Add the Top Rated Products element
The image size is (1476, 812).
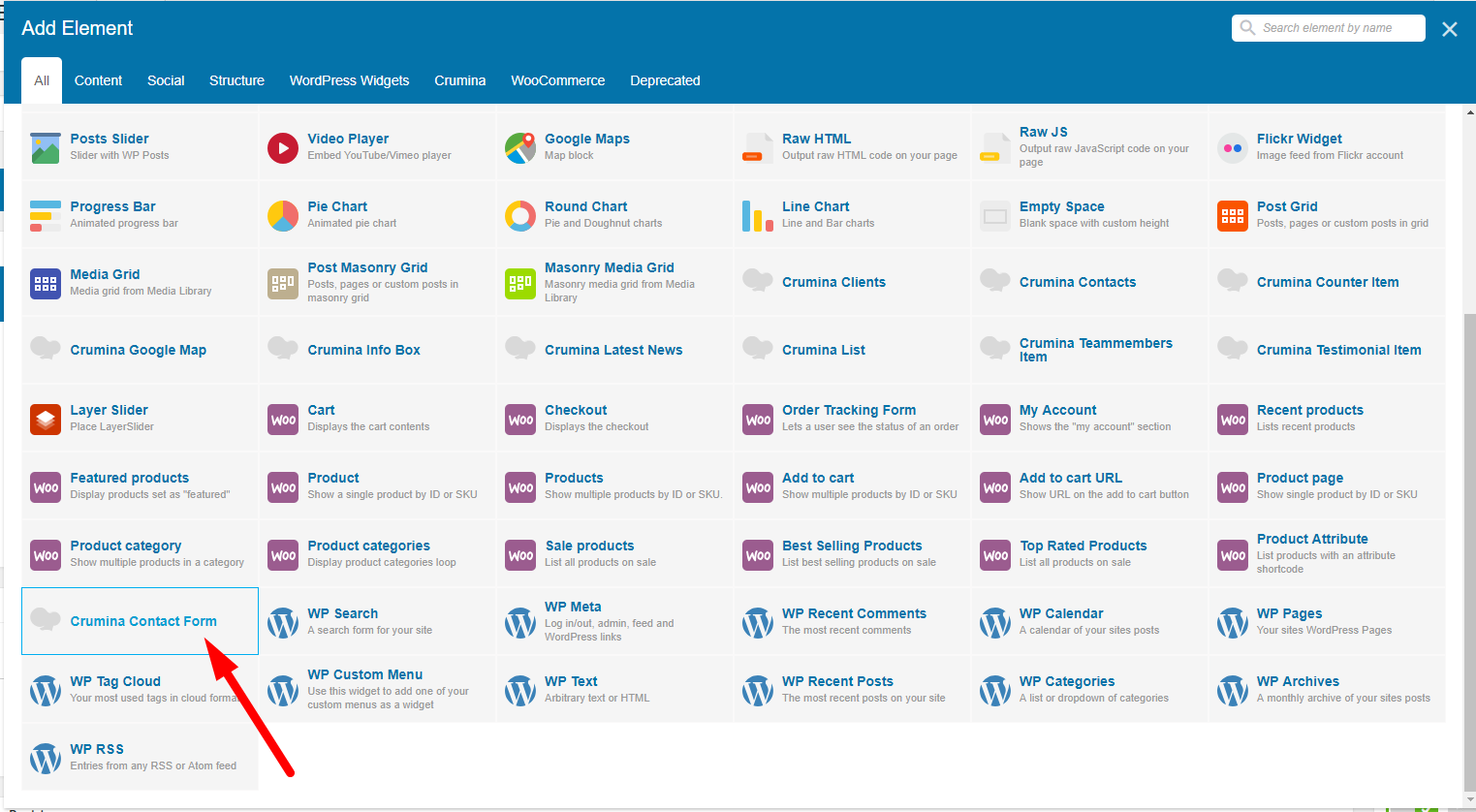pos(1089,553)
